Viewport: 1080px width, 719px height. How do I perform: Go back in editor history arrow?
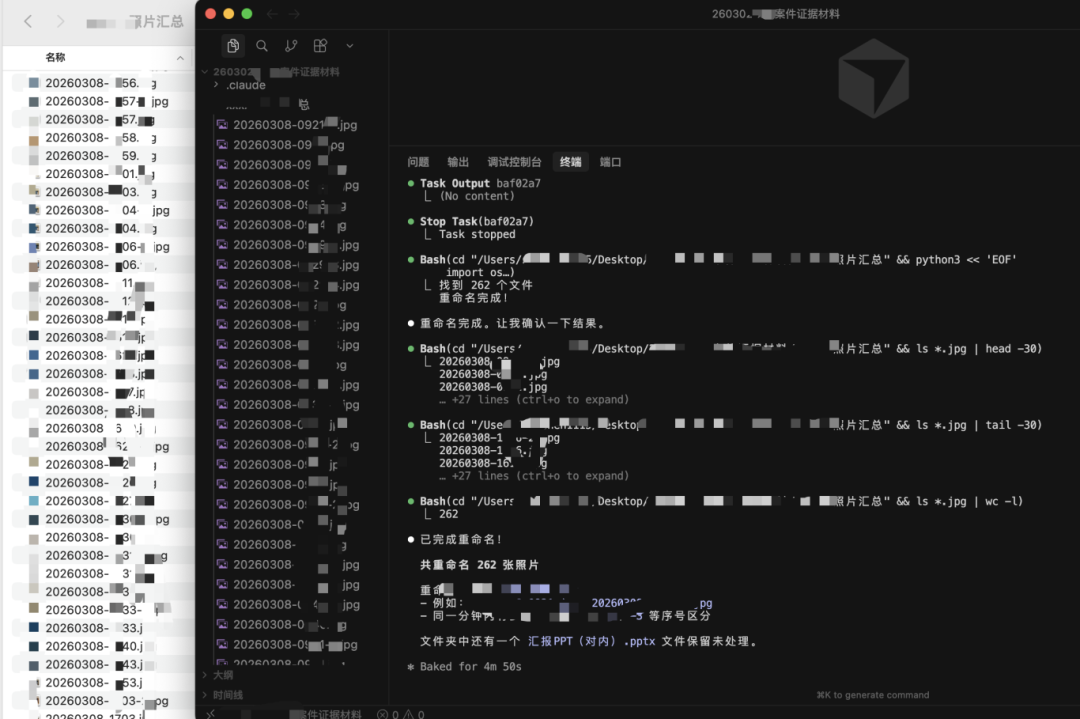[272, 14]
